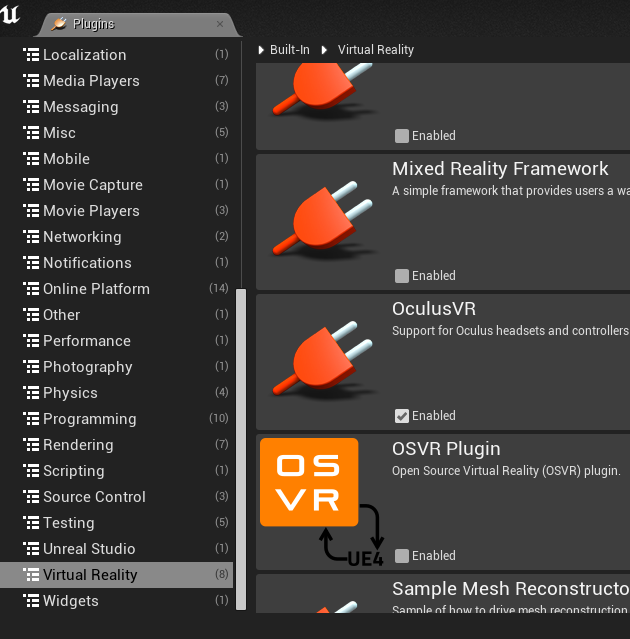Click the Online Platform count (14)
The width and height of the screenshot is (630, 639).
tap(219, 289)
